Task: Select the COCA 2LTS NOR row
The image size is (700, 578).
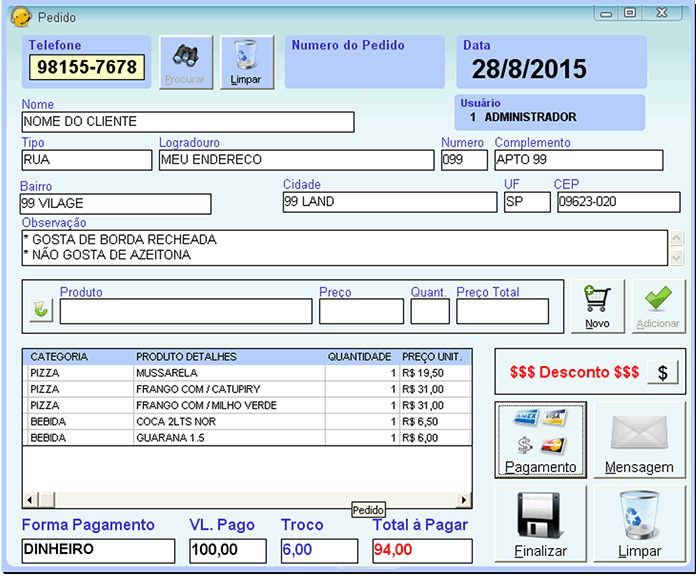Action: [247, 422]
